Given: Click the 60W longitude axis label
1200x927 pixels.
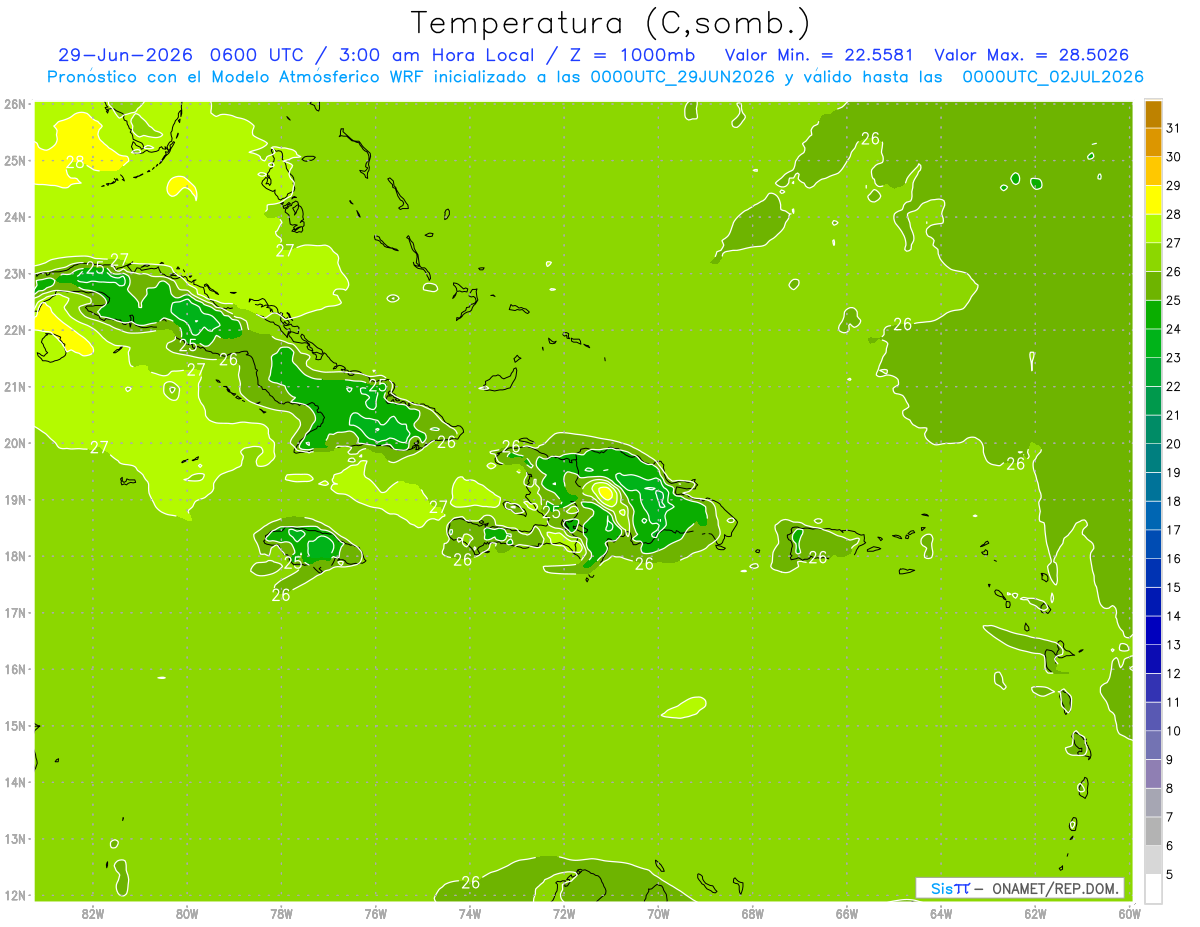Looking at the screenshot, I should pos(1130,913).
